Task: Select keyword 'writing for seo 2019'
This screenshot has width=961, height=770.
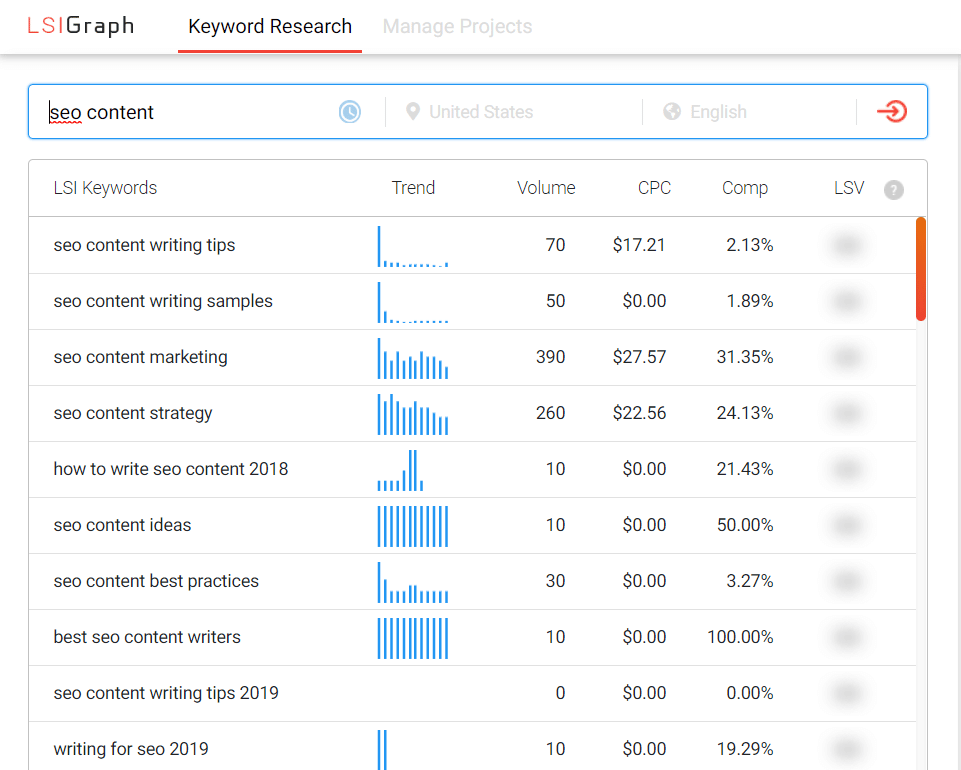Action: (131, 749)
